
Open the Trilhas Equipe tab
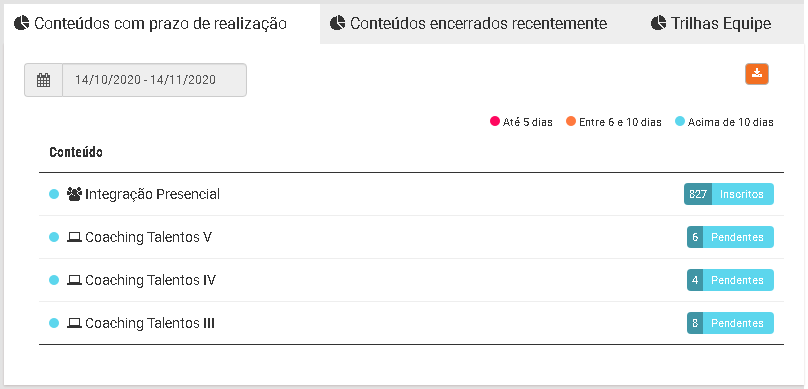(x=711, y=23)
